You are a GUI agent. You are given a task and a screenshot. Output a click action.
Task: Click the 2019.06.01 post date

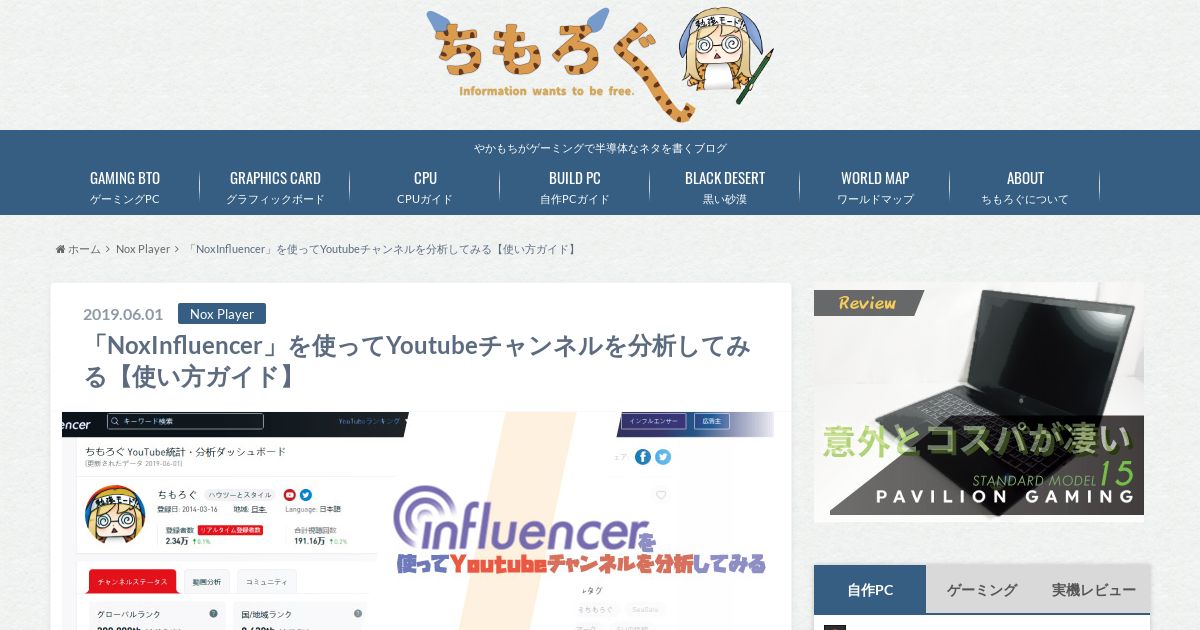(x=123, y=314)
